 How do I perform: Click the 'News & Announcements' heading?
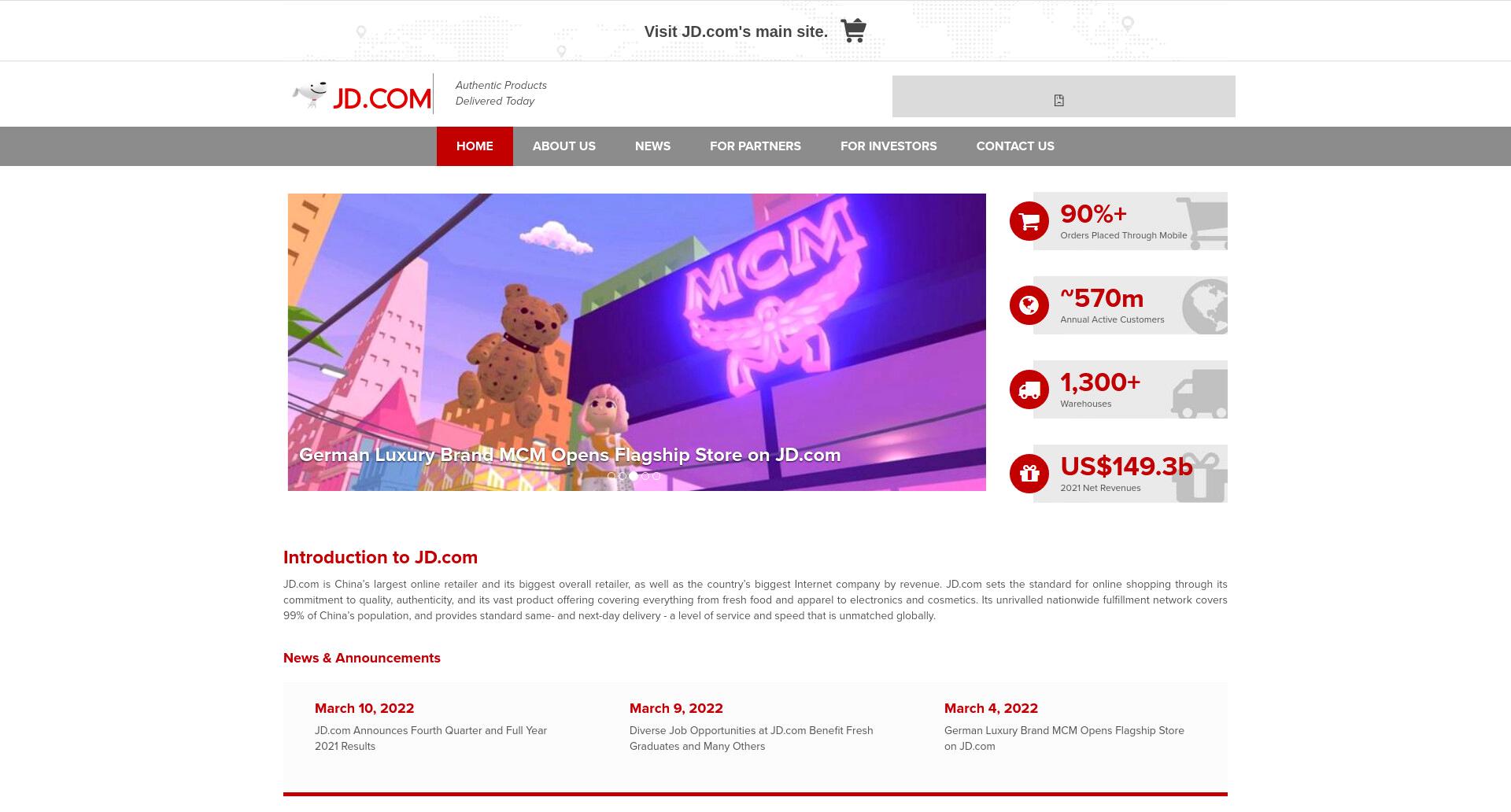pyautogui.click(x=362, y=658)
